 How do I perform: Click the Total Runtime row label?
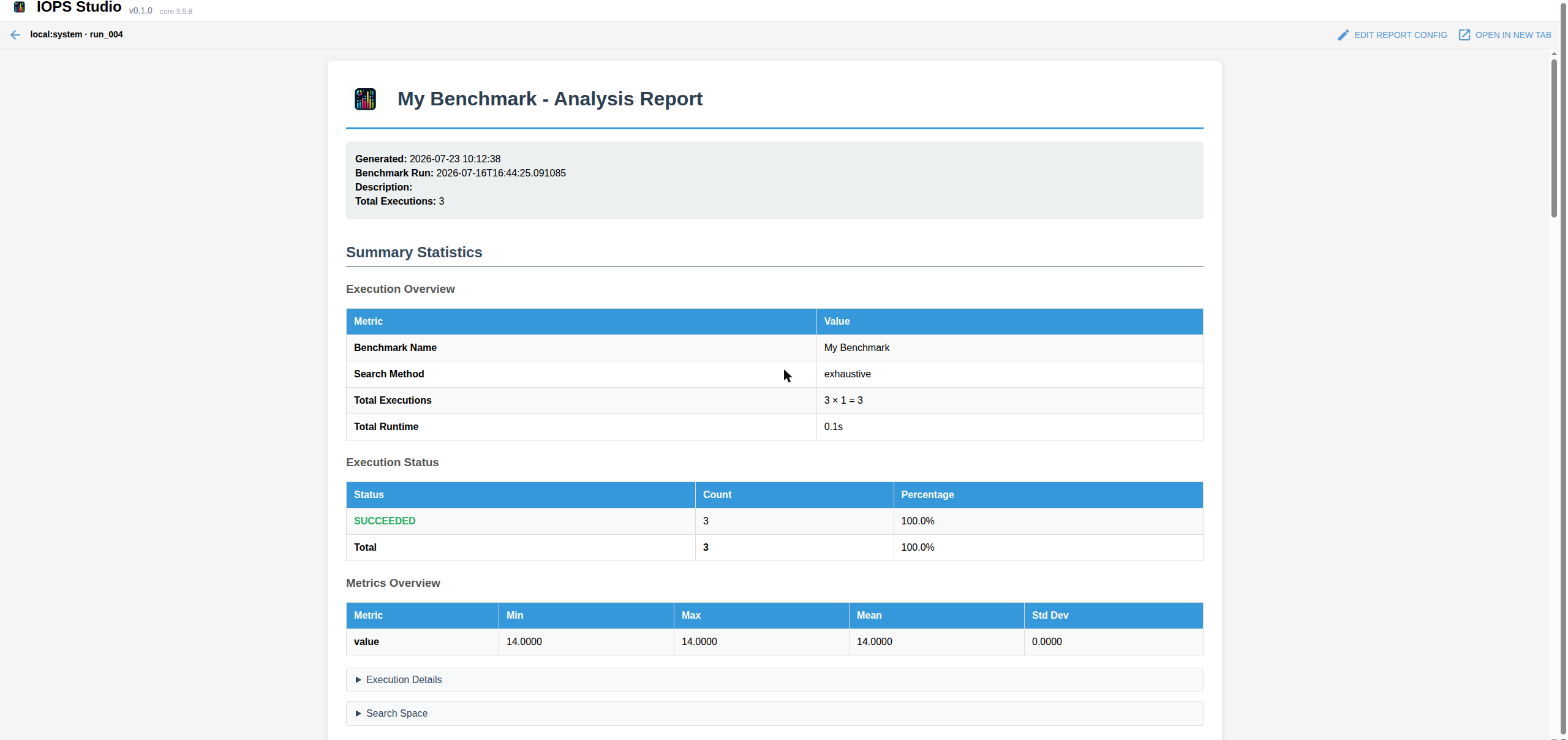[x=386, y=427]
